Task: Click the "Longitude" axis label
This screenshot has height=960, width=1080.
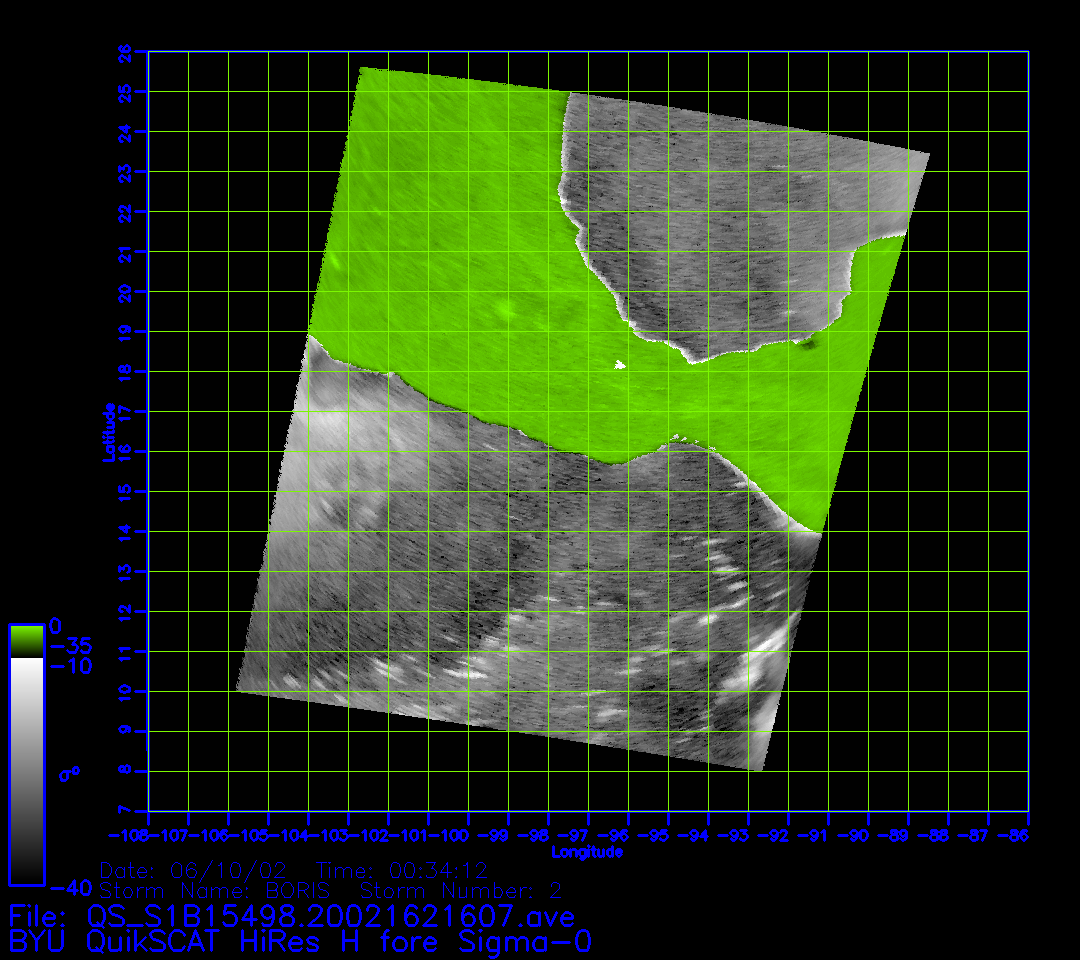Action: [588, 852]
